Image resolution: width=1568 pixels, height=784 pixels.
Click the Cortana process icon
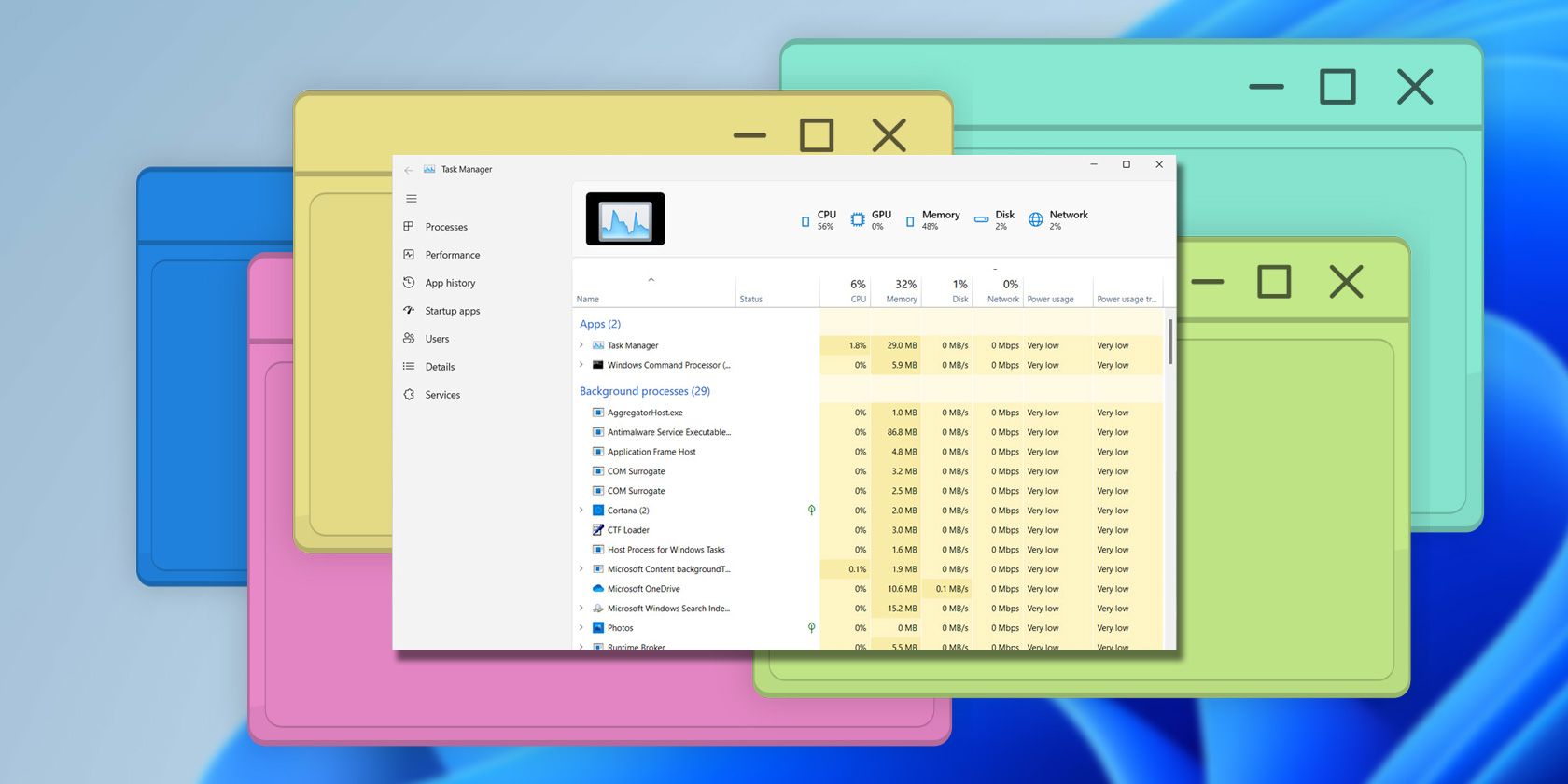(598, 511)
